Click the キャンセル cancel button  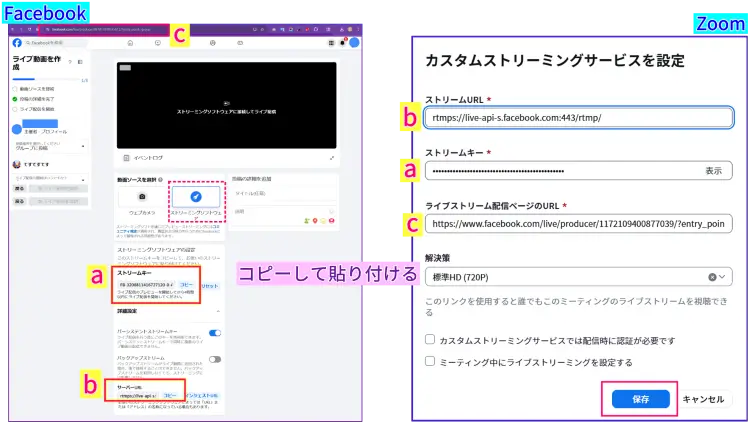click(x=703, y=398)
